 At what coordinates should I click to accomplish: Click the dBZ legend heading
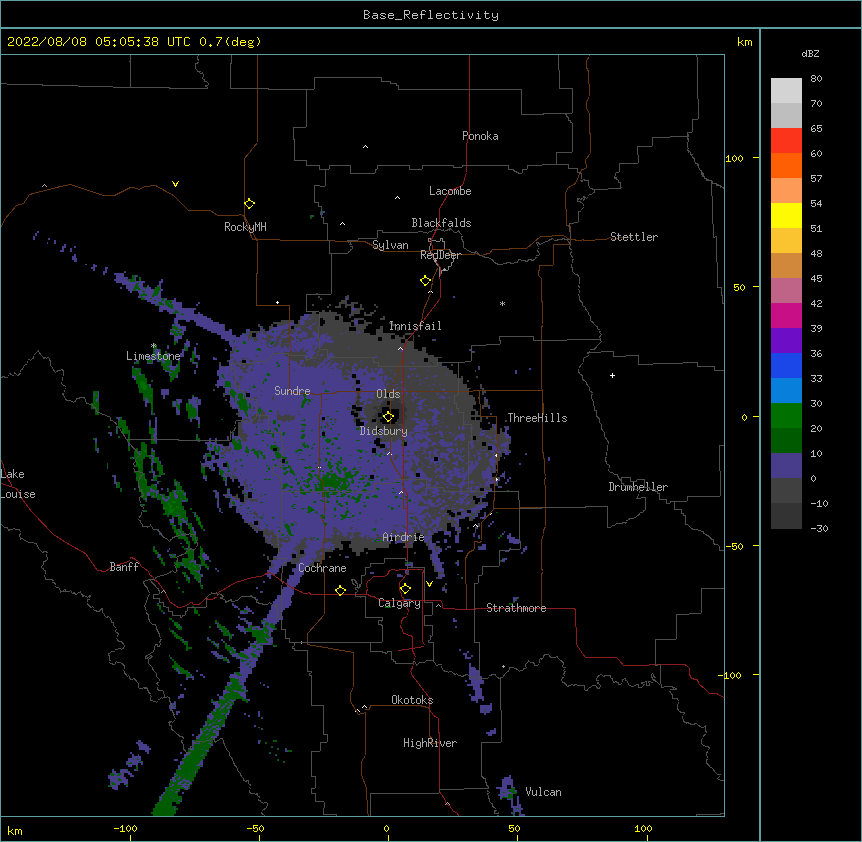point(810,53)
